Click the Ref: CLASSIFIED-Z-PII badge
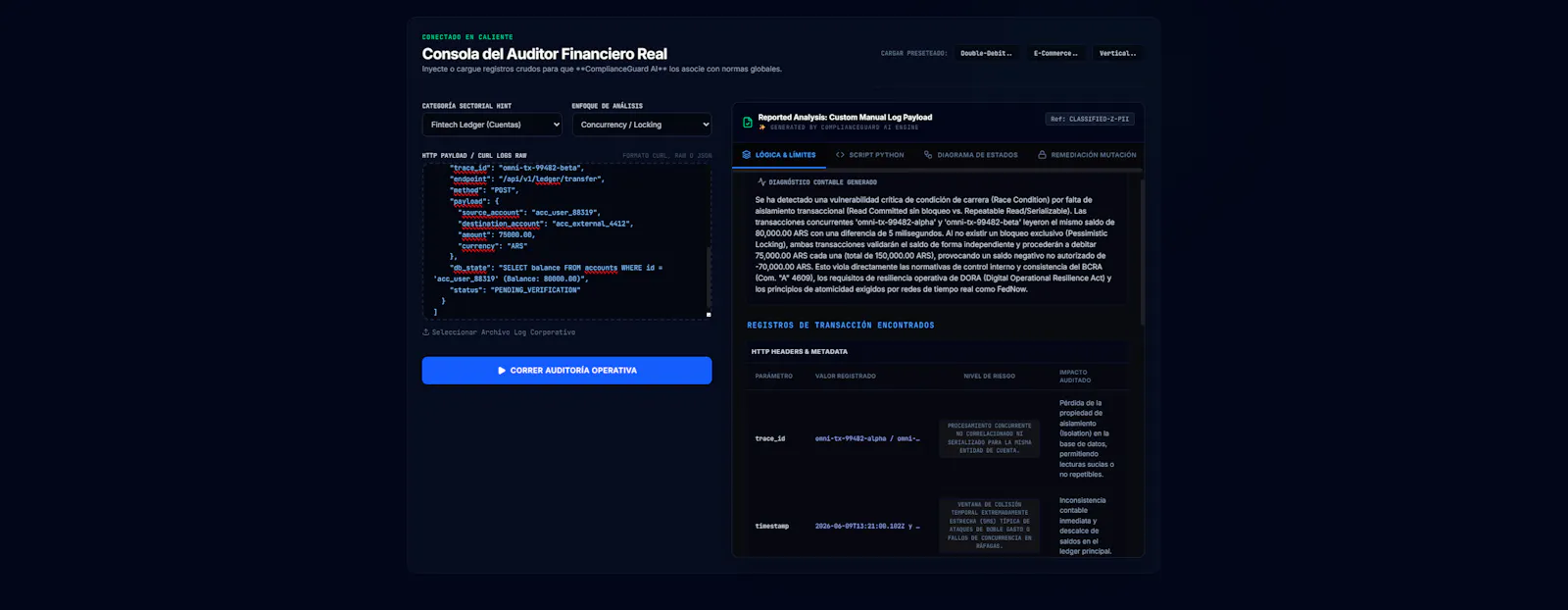This screenshot has height=610, width=1568. click(1090, 119)
